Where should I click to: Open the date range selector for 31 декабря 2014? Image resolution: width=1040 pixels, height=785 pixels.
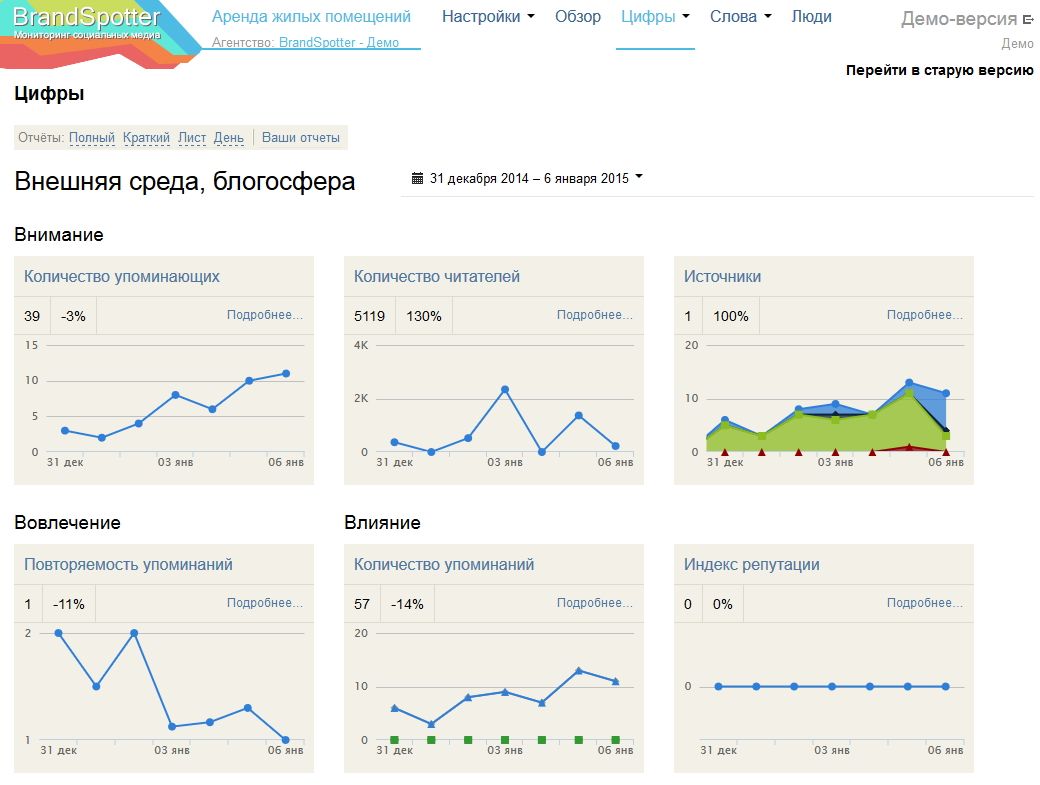point(530,177)
